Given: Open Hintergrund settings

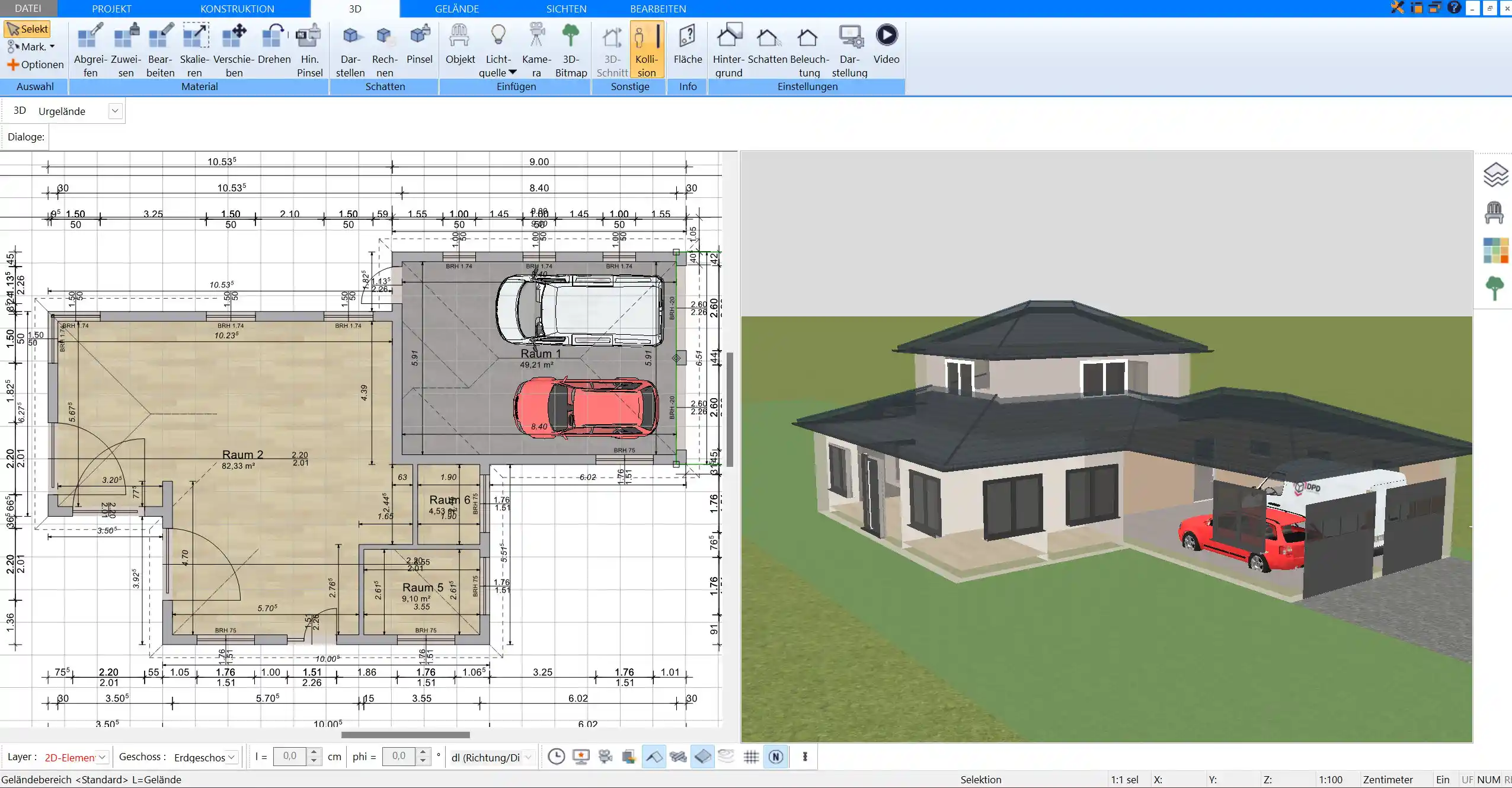Looking at the screenshot, I should 728,50.
